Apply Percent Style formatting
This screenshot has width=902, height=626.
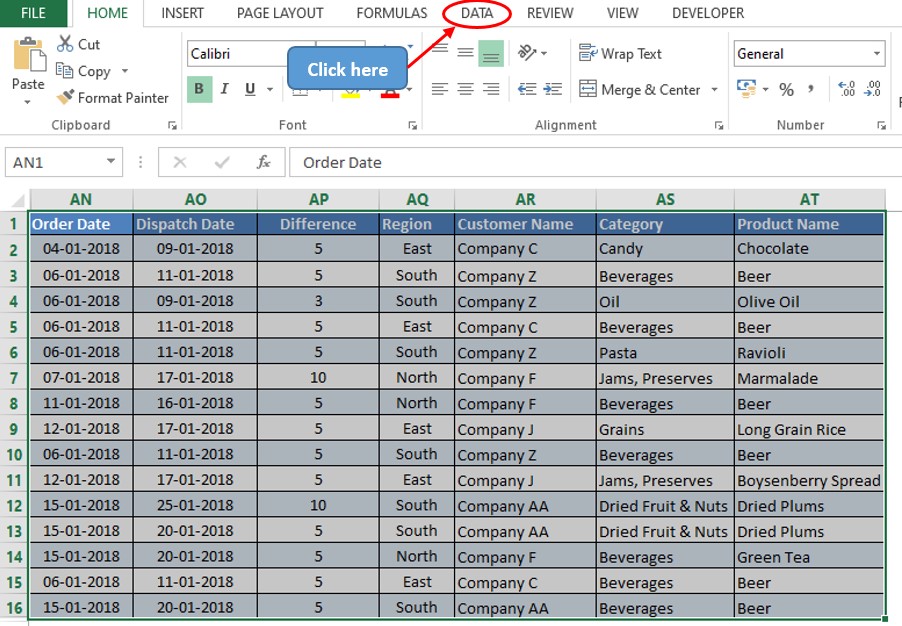(x=786, y=88)
